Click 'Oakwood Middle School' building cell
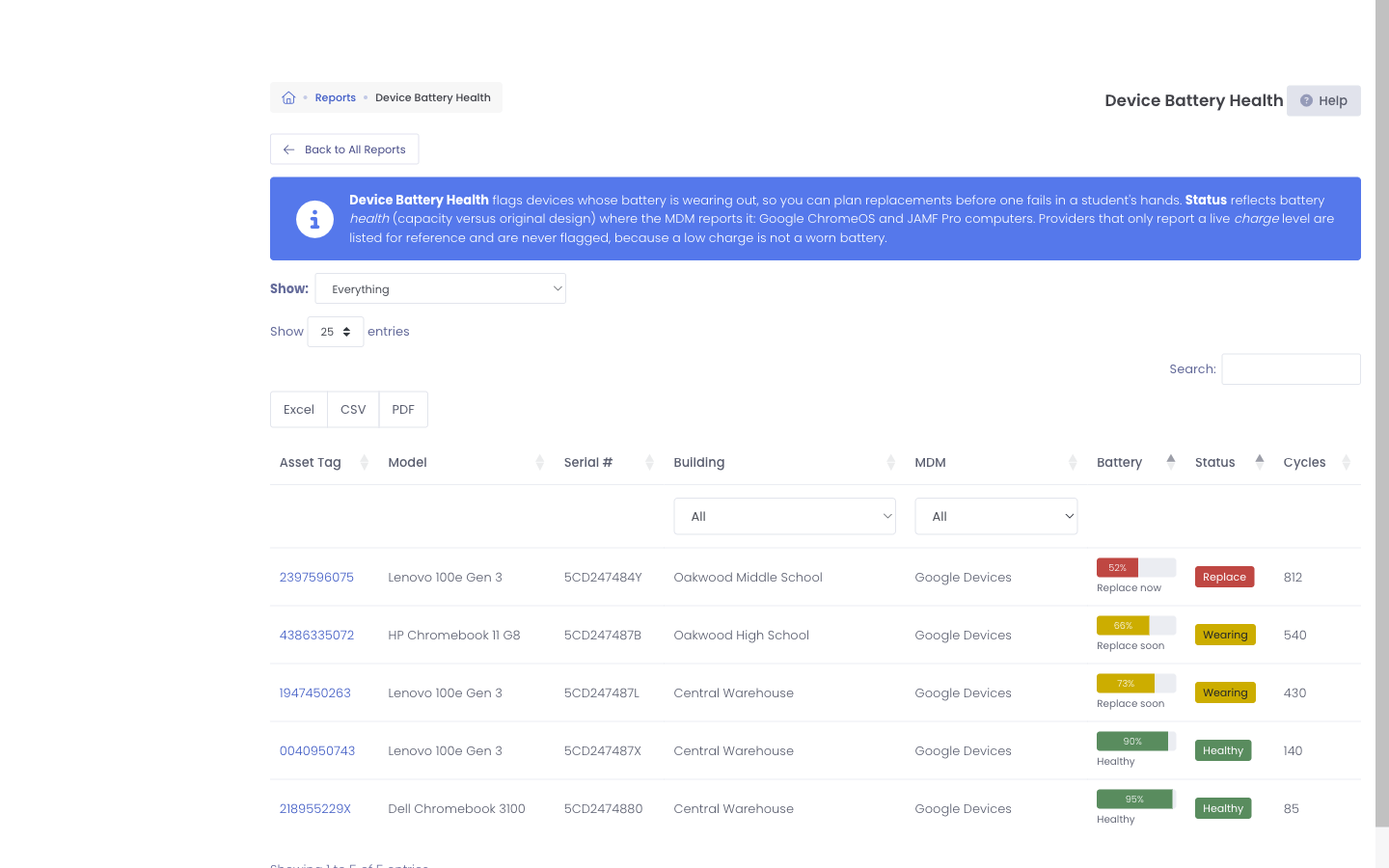Viewport: 1389px width, 868px height. (749, 577)
